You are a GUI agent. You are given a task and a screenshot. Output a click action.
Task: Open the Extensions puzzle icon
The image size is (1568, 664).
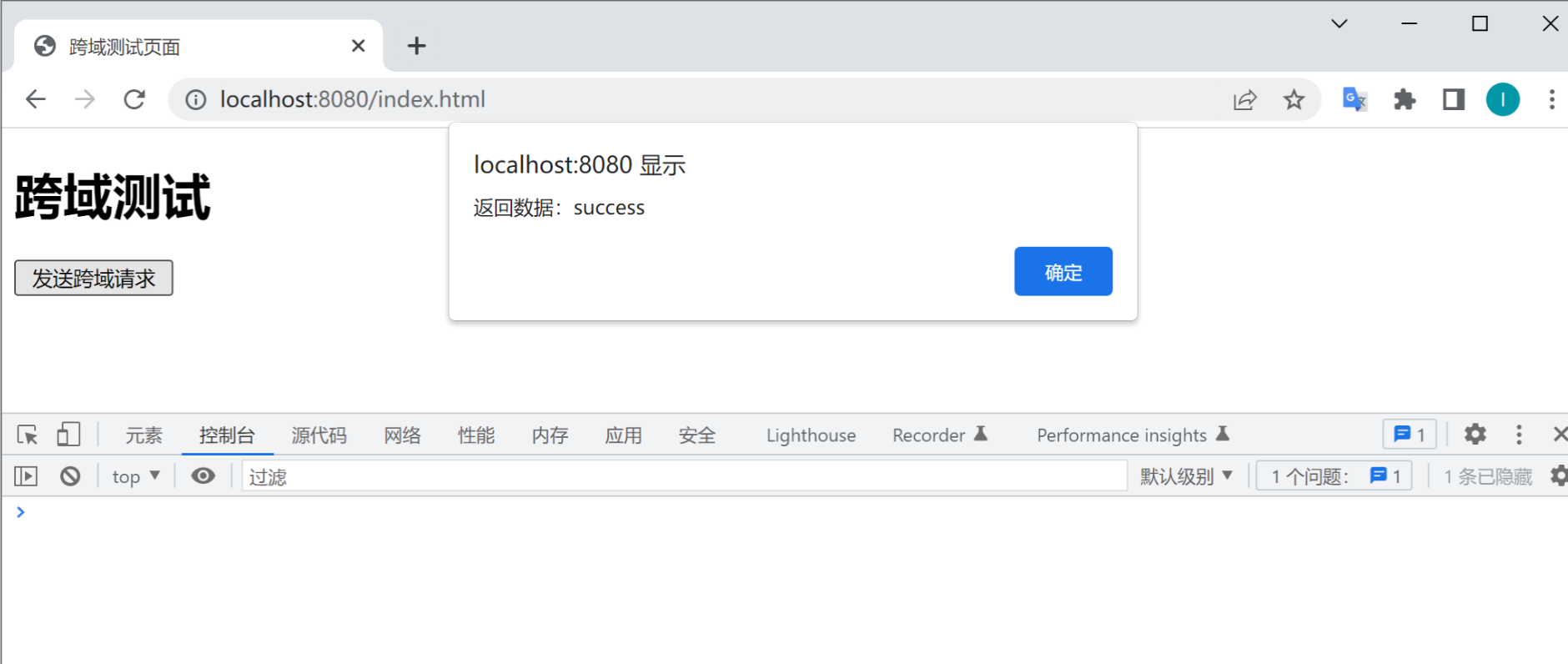tap(1405, 100)
